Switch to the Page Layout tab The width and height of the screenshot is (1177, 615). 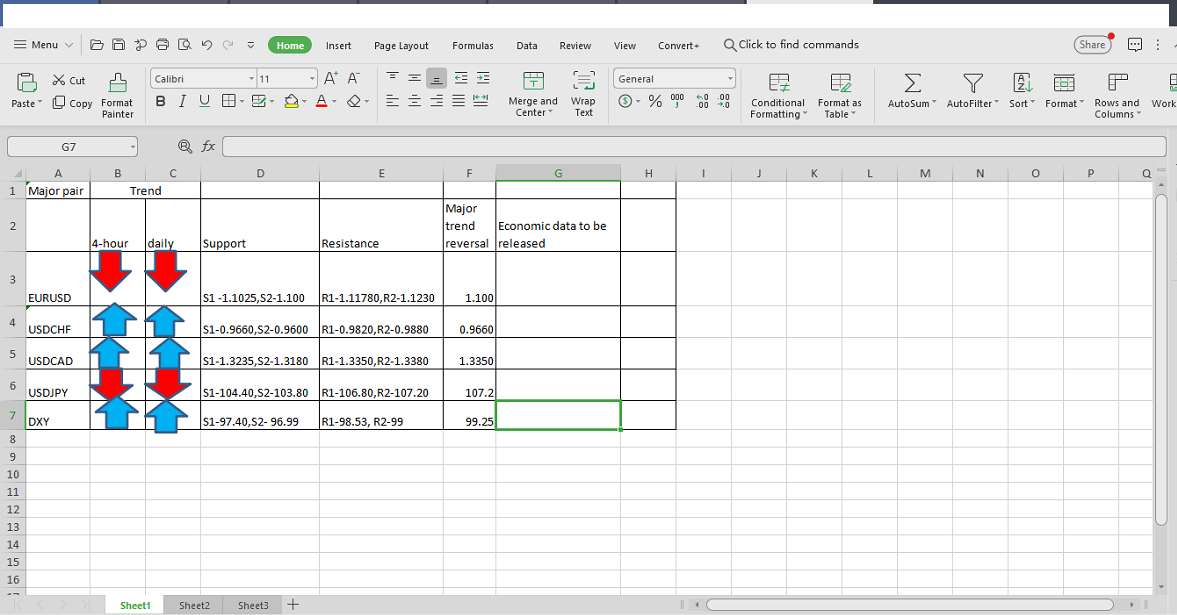[401, 45]
